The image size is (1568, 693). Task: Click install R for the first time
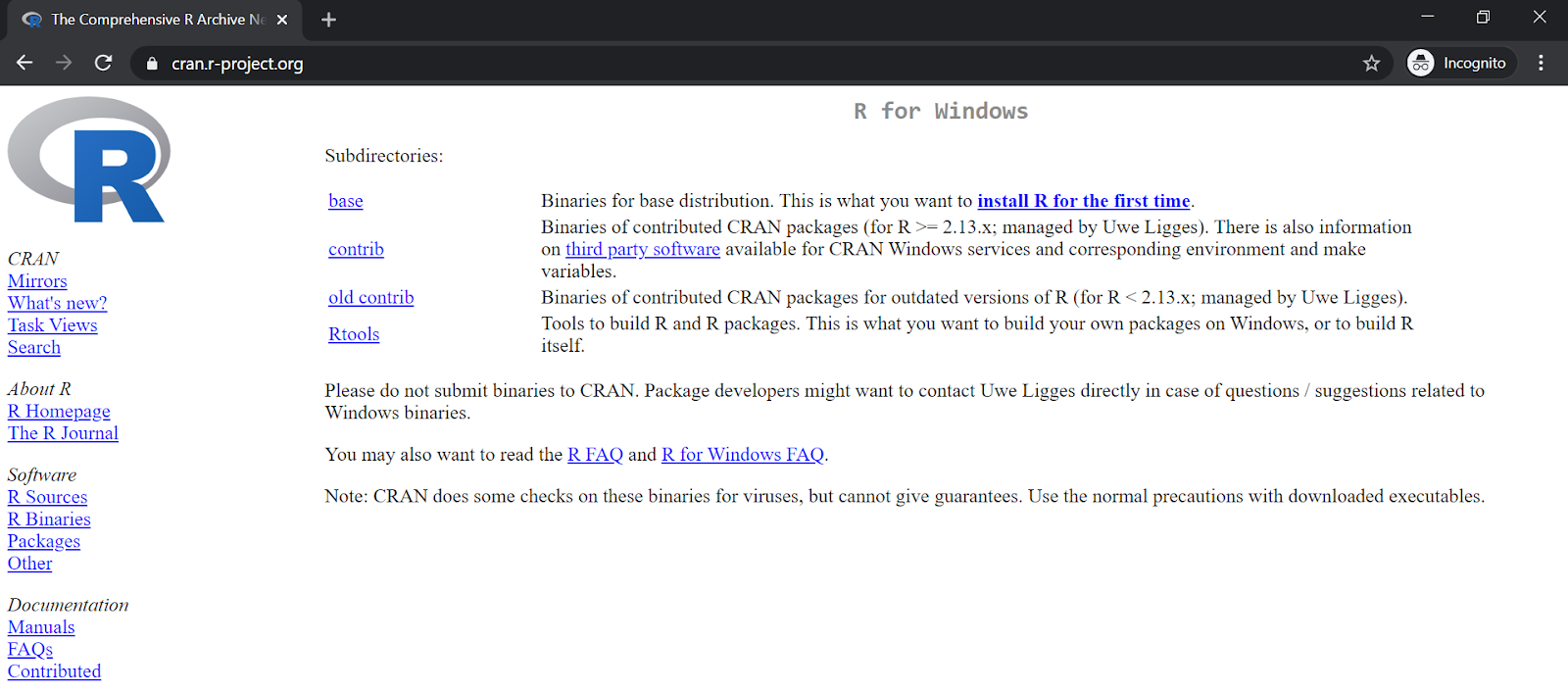(1084, 201)
